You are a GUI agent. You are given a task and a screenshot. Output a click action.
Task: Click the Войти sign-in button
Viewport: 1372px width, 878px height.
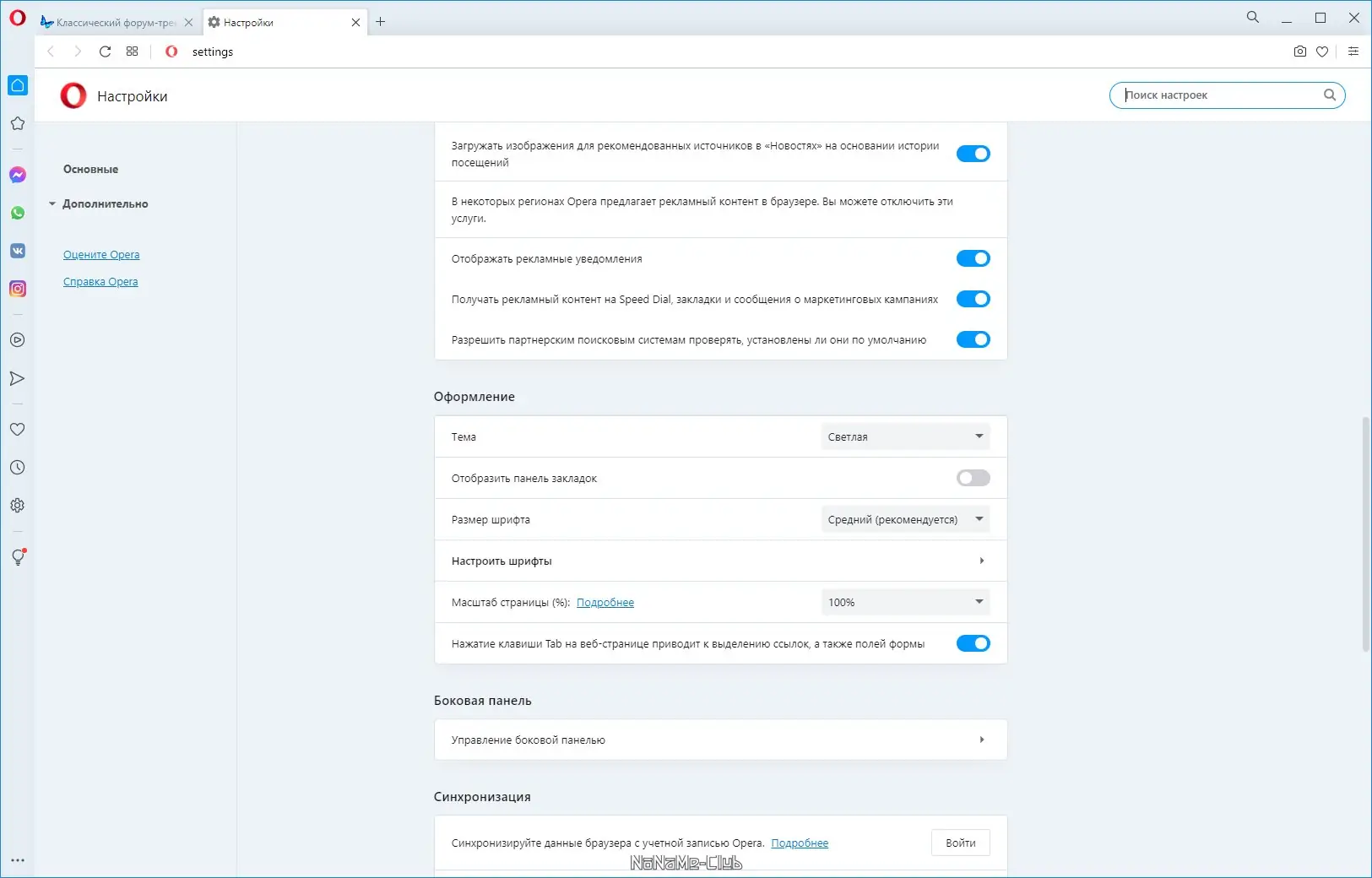pos(960,843)
